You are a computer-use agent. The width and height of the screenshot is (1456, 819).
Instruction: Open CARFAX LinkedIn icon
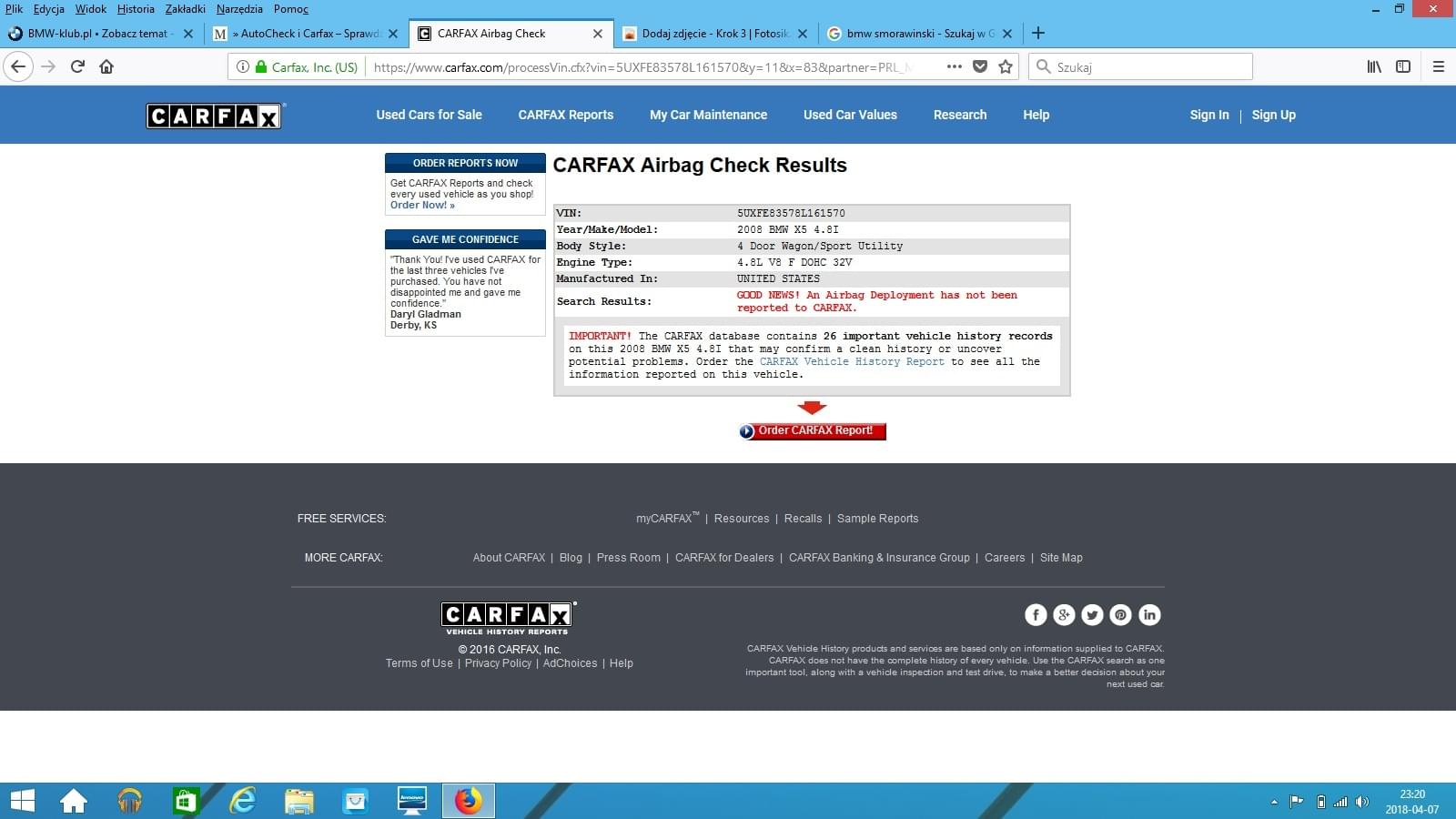[x=1149, y=615]
